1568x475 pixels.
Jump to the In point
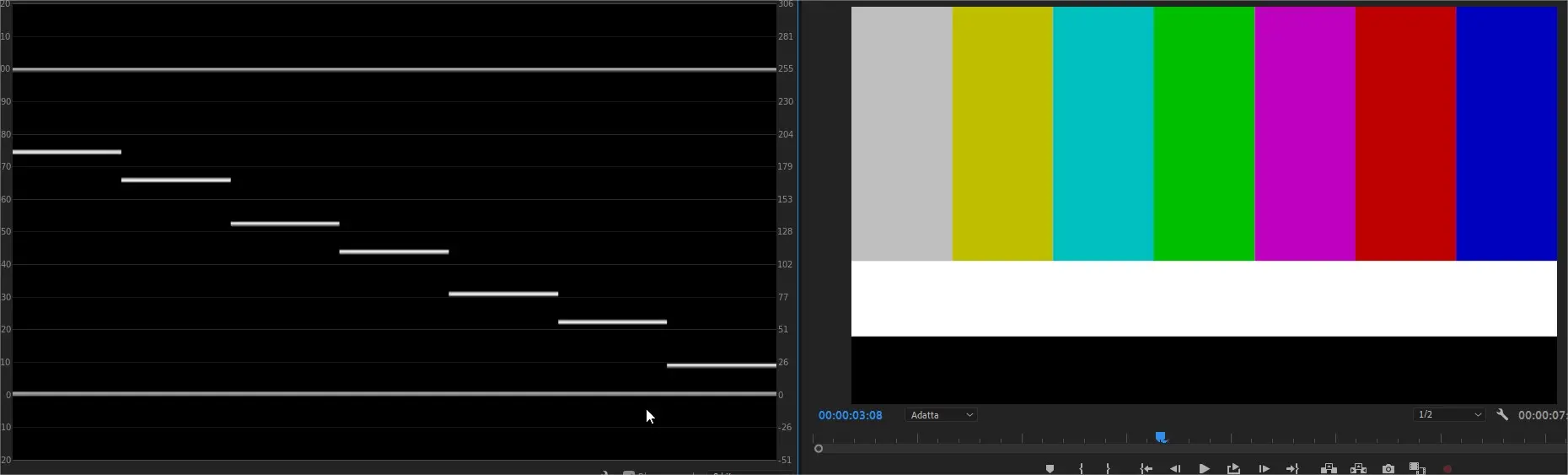pyautogui.click(x=1146, y=469)
